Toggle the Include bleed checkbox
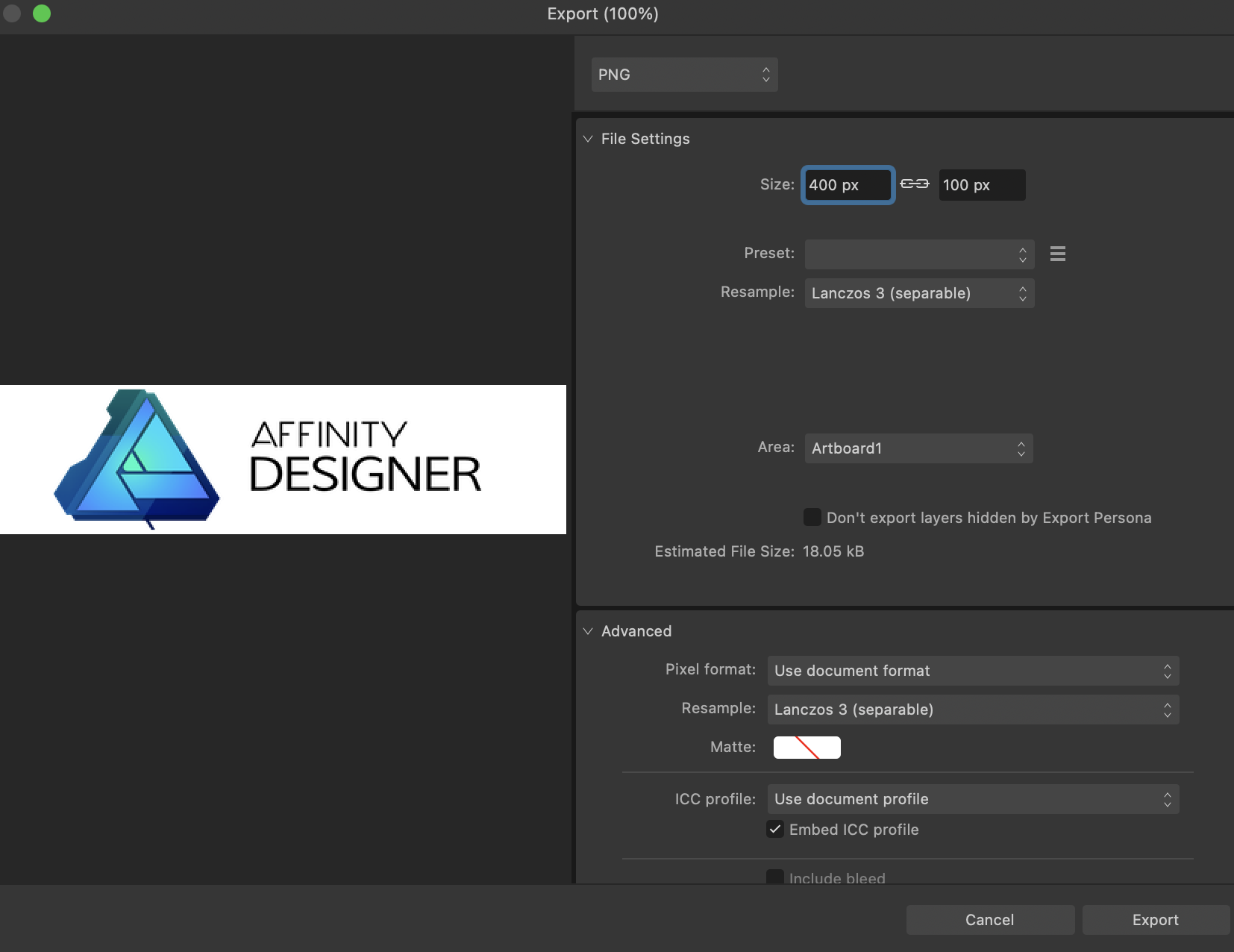This screenshot has width=1234, height=952. coord(775,877)
